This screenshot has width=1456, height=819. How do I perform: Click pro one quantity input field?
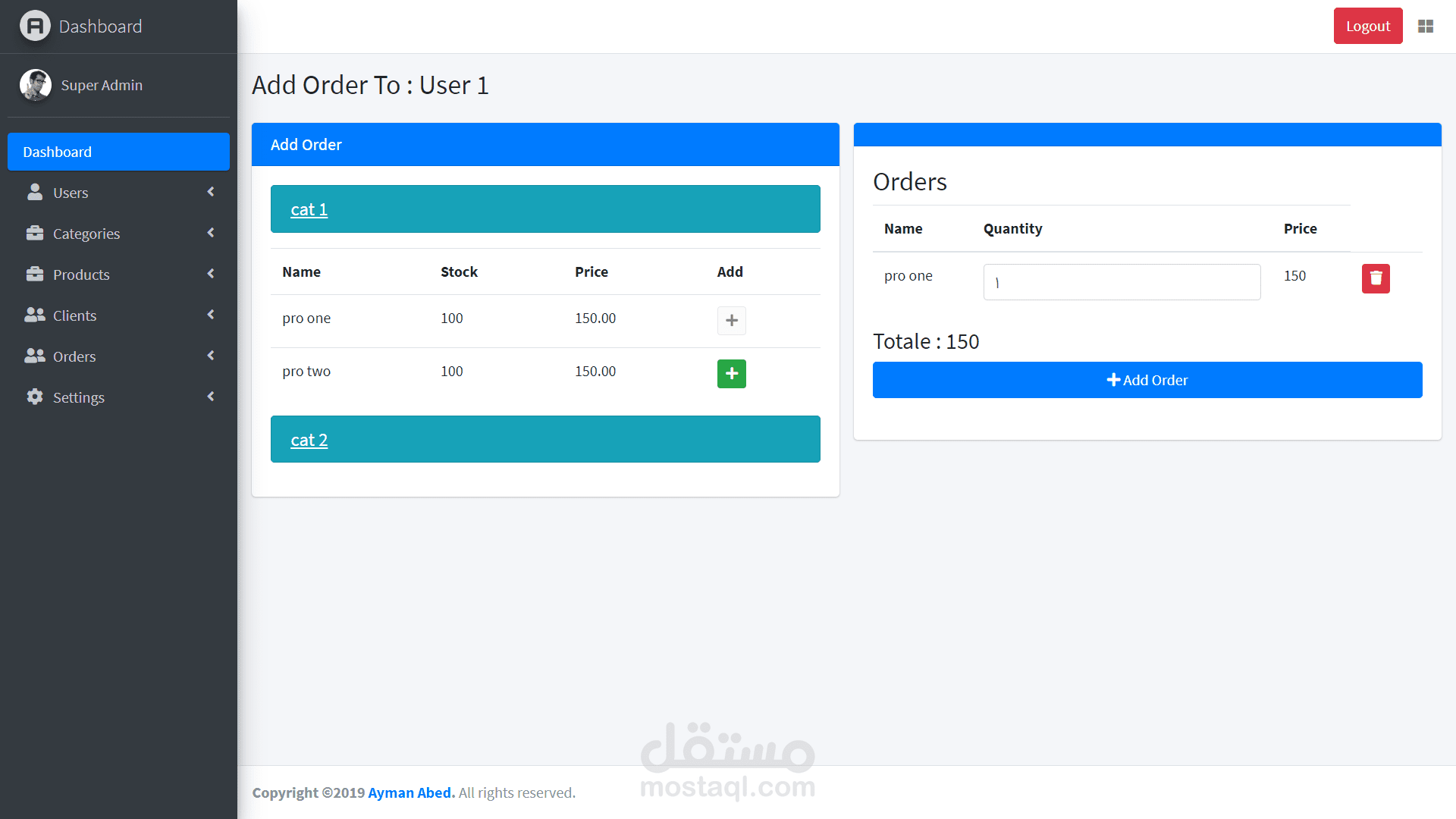click(1121, 282)
